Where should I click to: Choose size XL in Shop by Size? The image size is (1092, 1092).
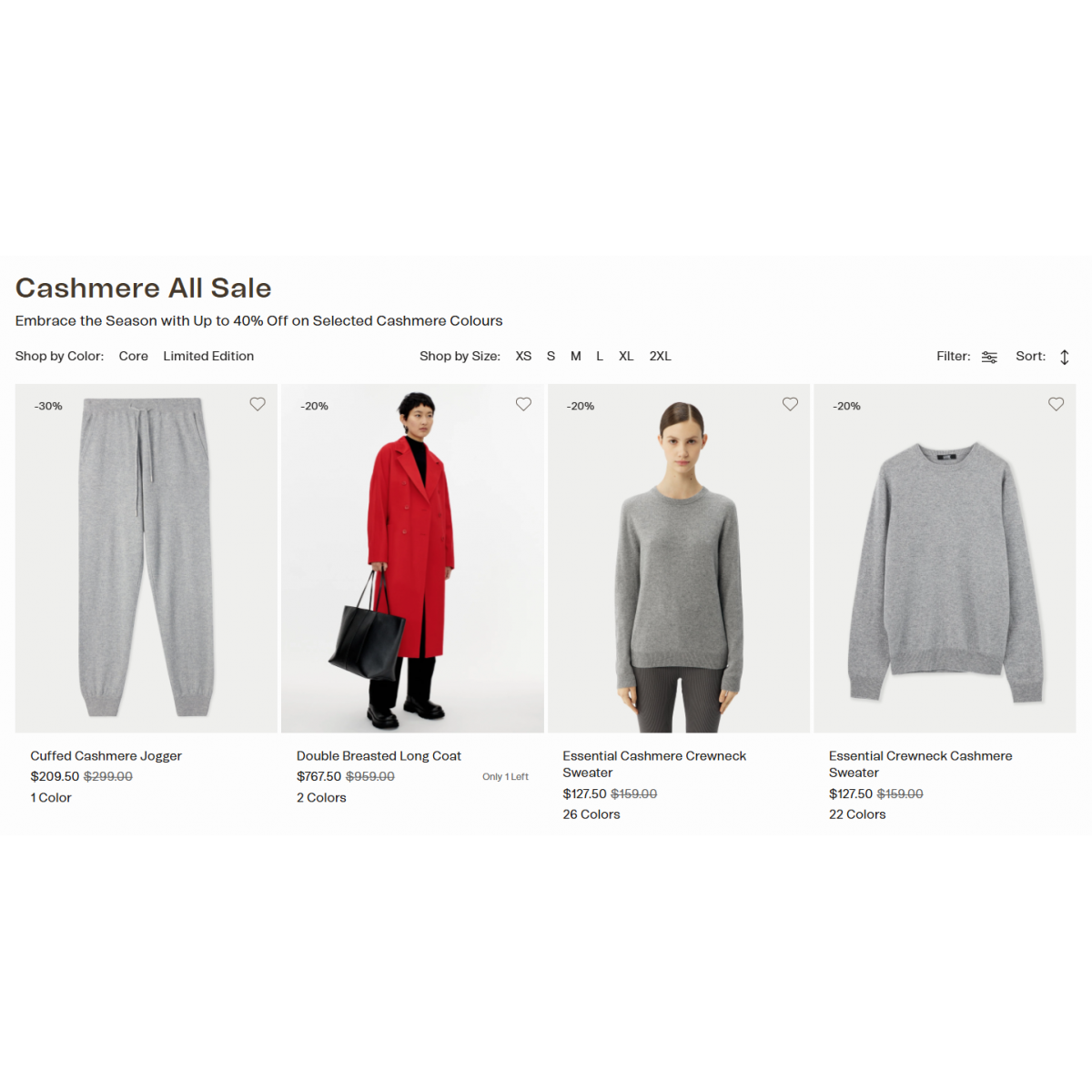pos(626,356)
